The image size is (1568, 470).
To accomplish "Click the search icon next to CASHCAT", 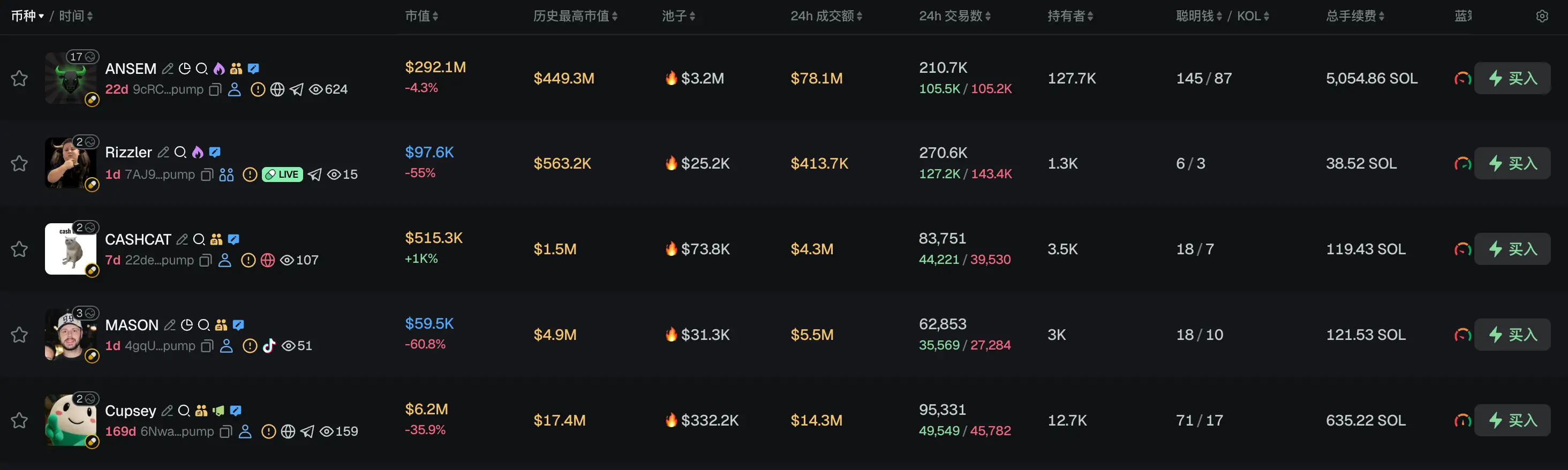I will tap(199, 239).
